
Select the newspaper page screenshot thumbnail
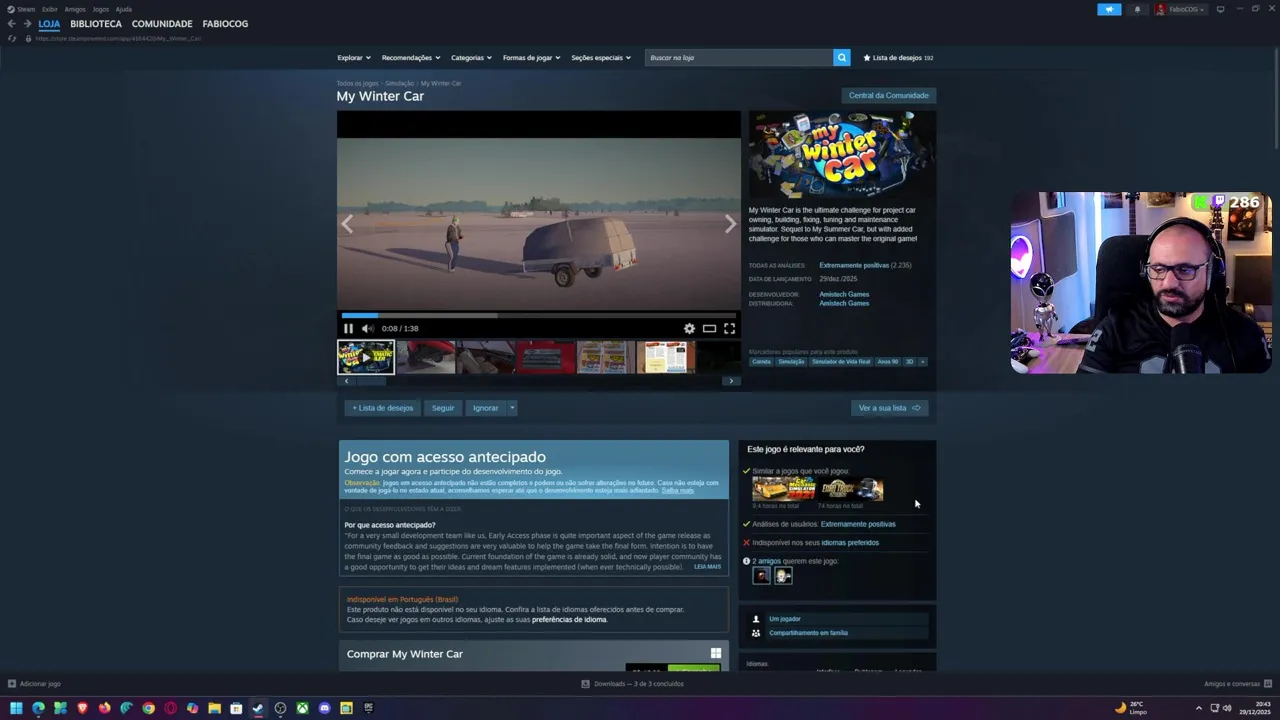point(666,357)
